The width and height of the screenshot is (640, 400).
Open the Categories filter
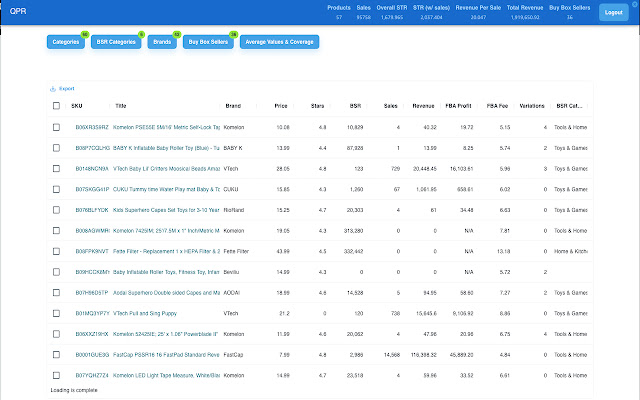tap(66, 42)
